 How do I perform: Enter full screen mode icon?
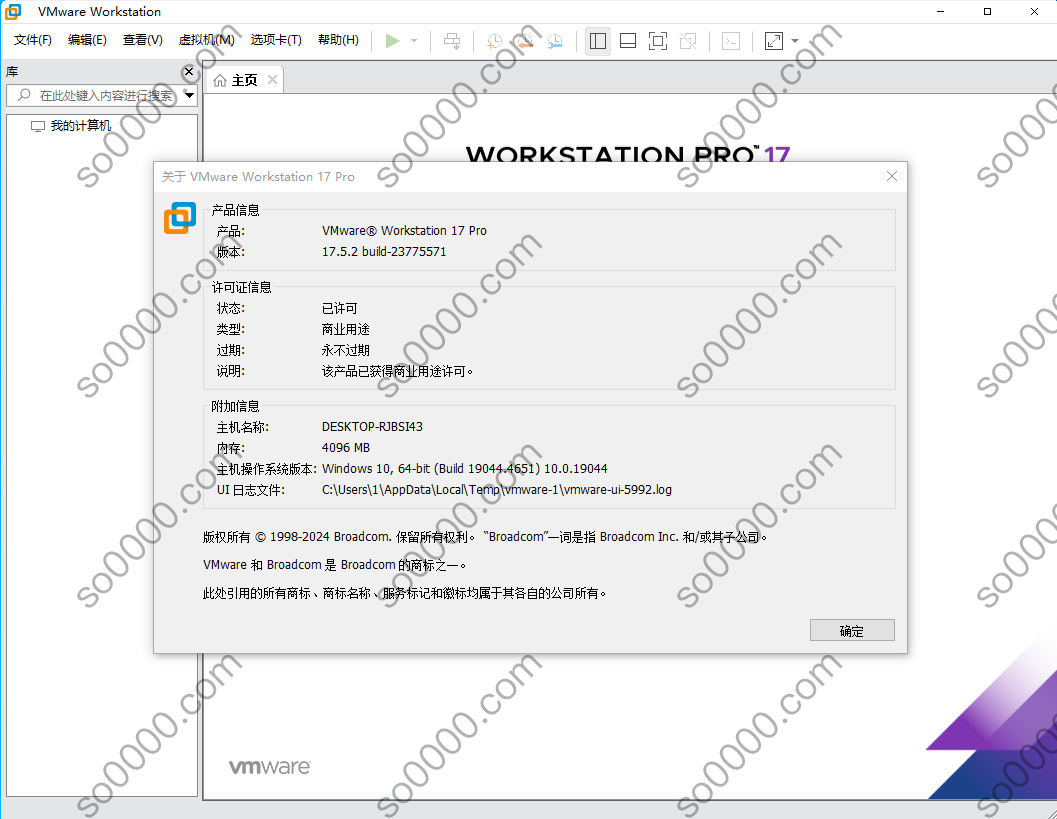click(658, 41)
